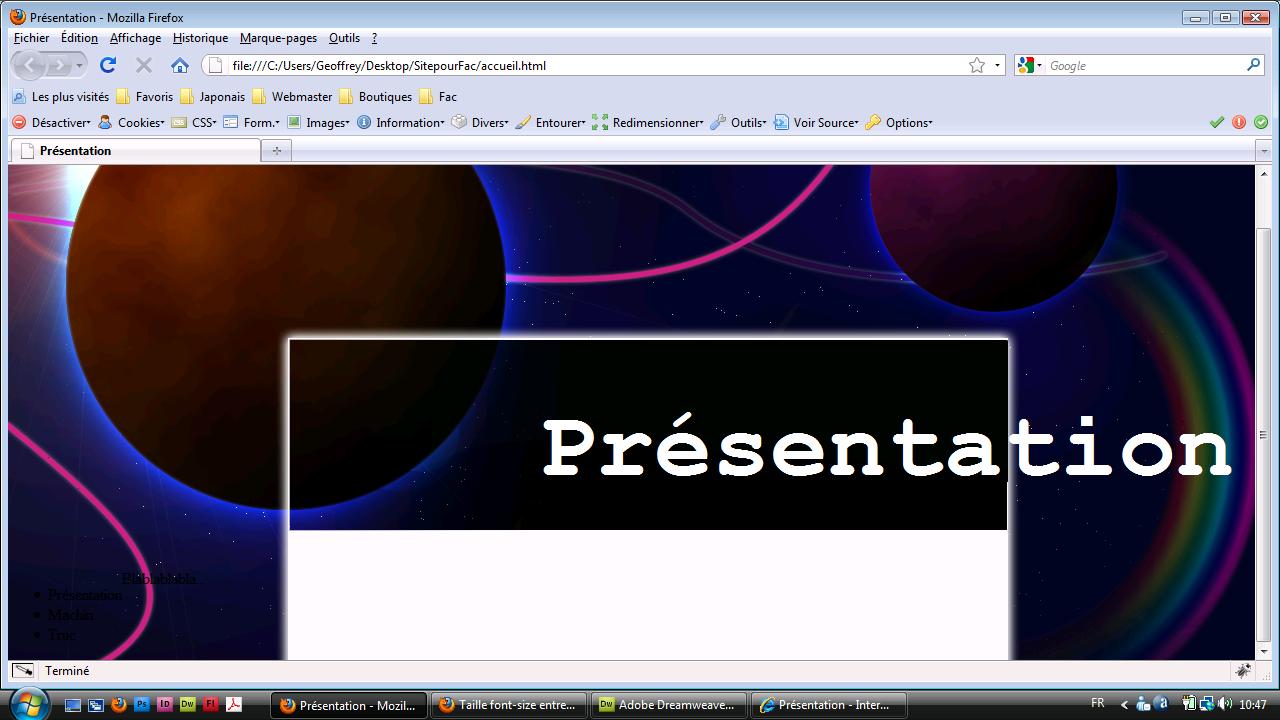This screenshot has height=720, width=1280.
Task: Open the Outils dropdown in developer toolbar
Action: click(x=738, y=122)
